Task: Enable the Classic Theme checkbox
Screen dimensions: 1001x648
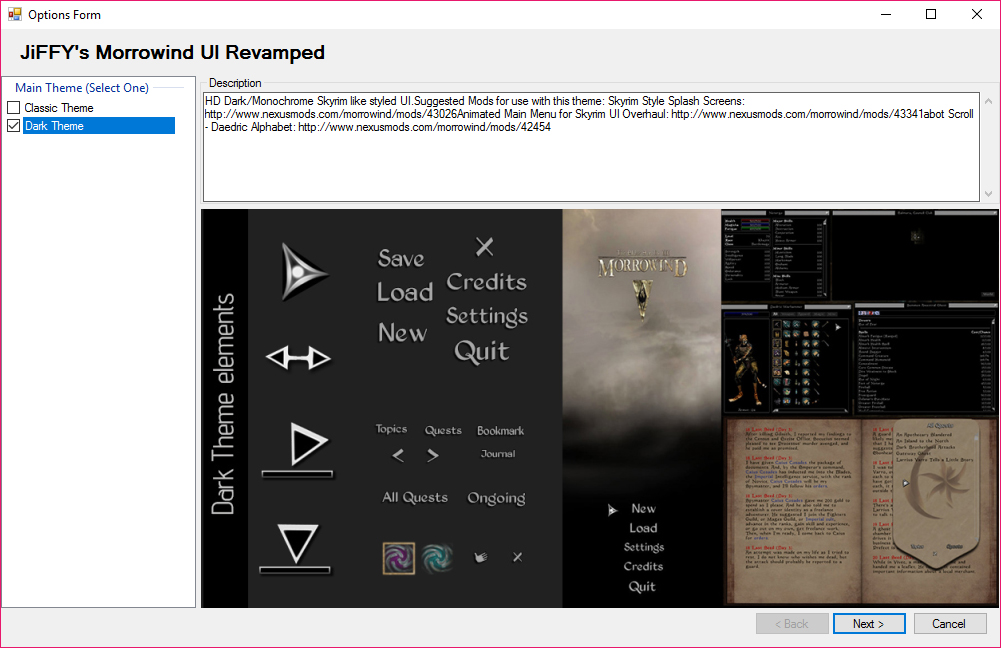Action: (x=13, y=107)
